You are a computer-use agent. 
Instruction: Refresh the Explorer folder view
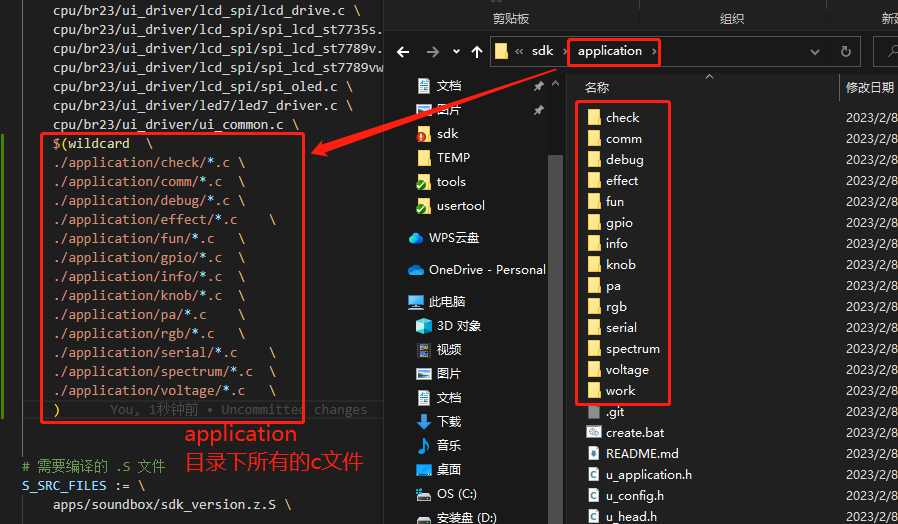845,52
